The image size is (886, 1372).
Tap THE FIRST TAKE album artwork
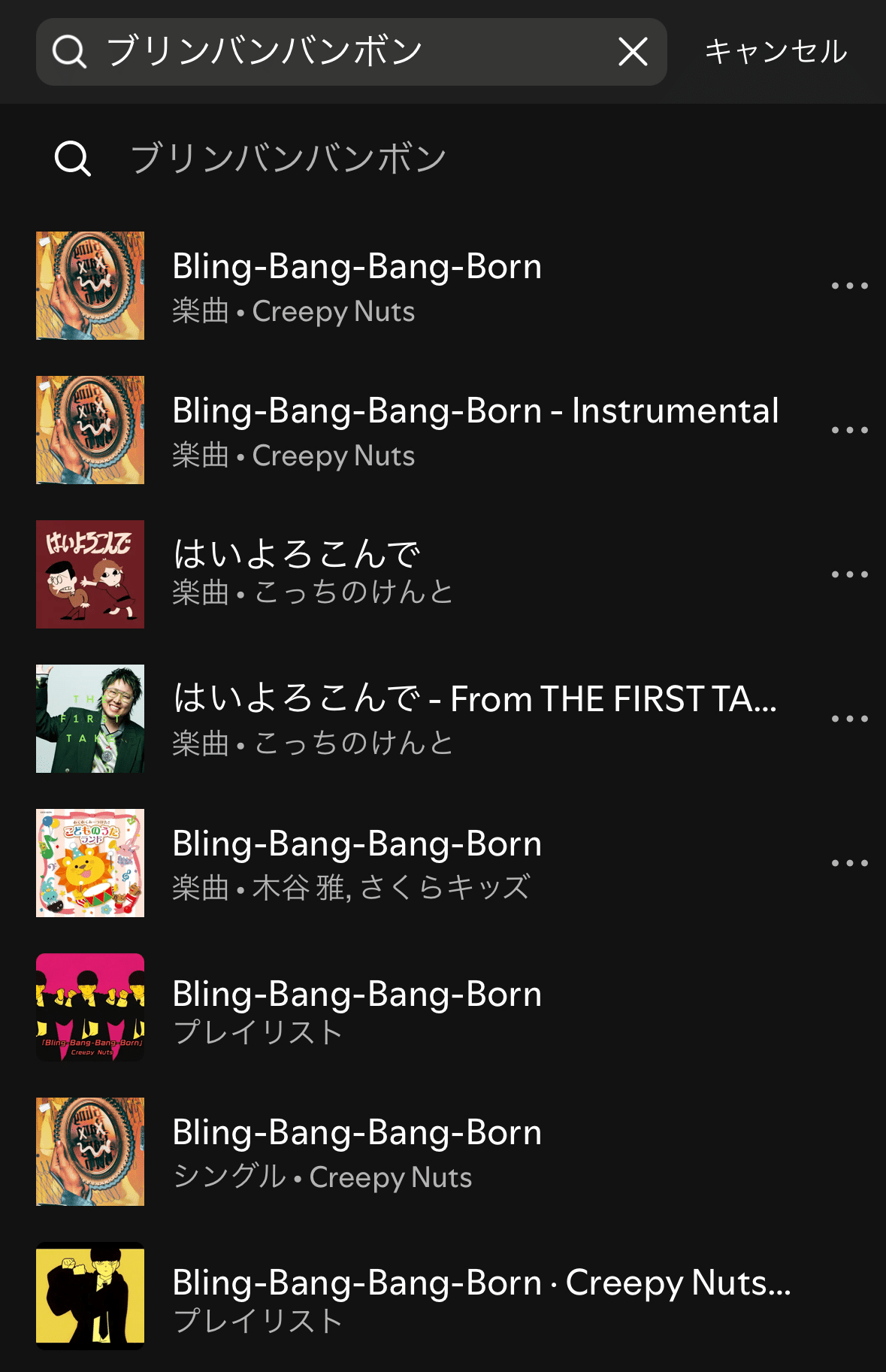(x=90, y=719)
